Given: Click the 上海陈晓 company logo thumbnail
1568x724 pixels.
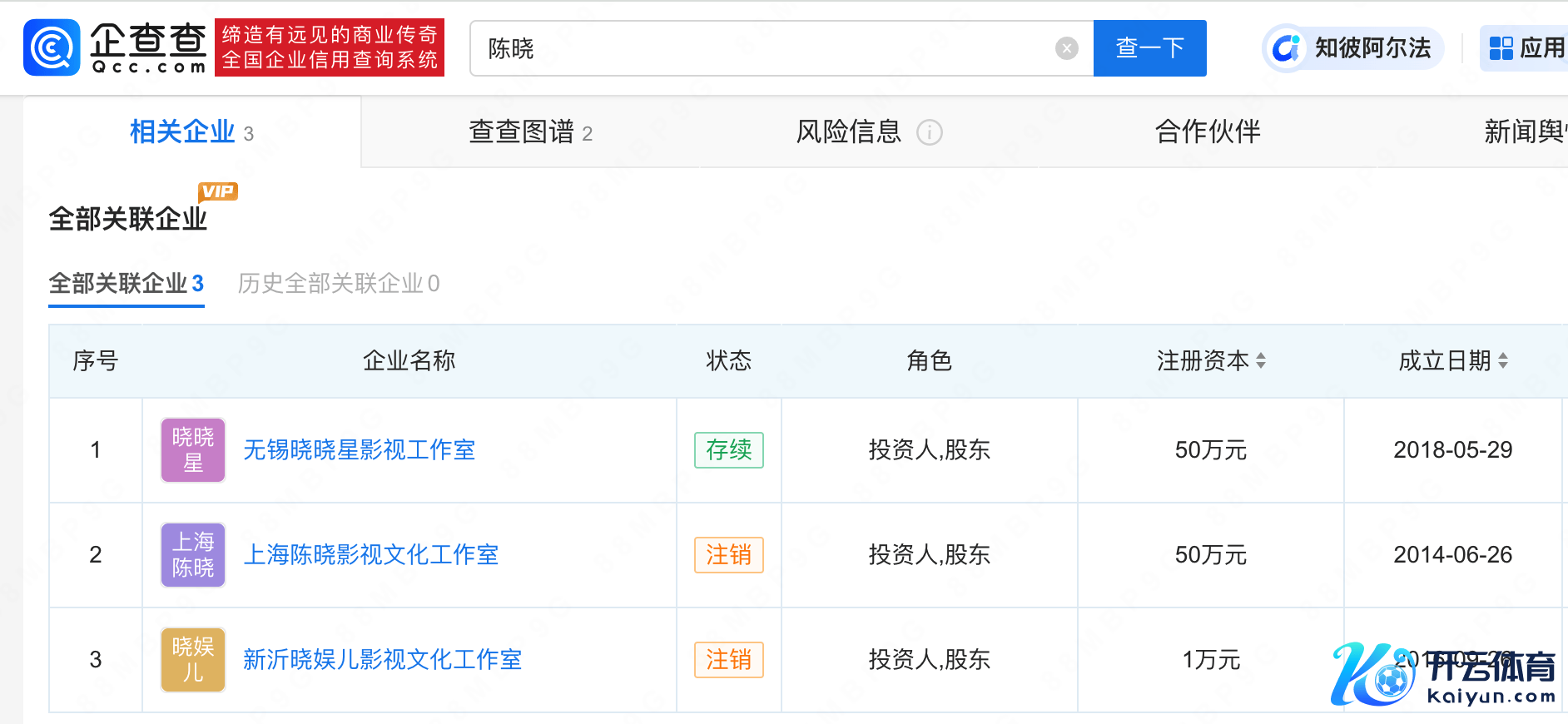Looking at the screenshot, I should tap(193, 555).
